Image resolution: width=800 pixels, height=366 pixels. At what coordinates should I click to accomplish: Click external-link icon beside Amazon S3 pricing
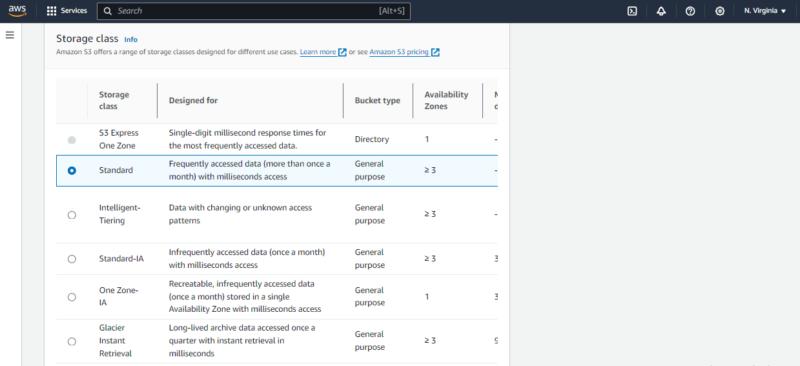tap(435, 52)
